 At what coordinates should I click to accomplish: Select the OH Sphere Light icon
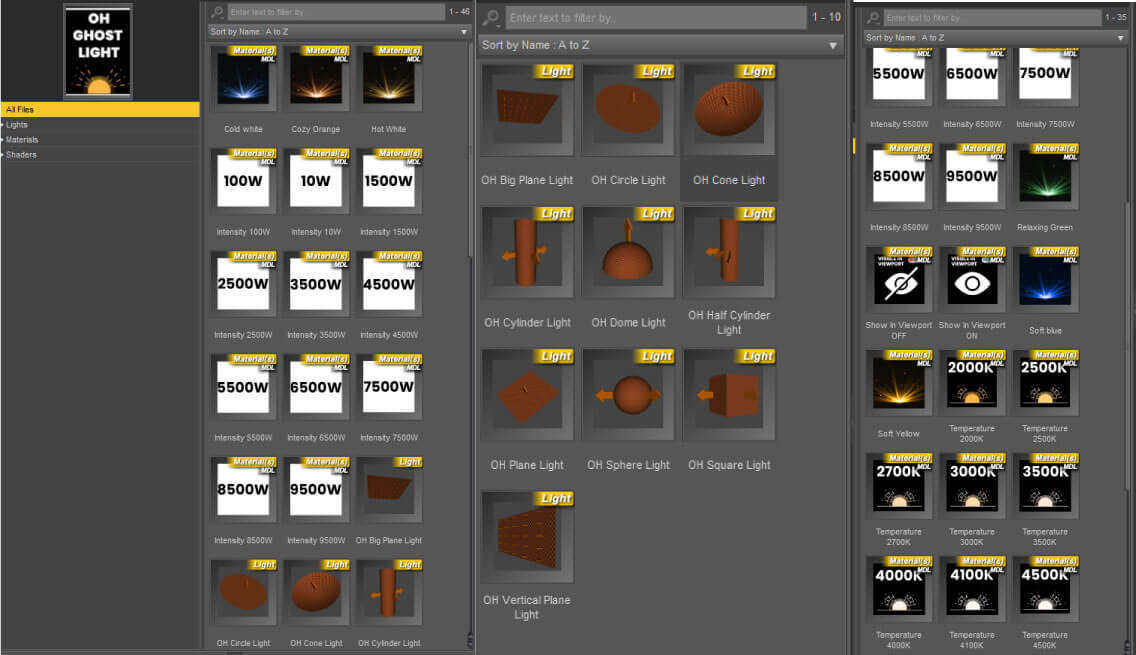[x=627, y=395]
